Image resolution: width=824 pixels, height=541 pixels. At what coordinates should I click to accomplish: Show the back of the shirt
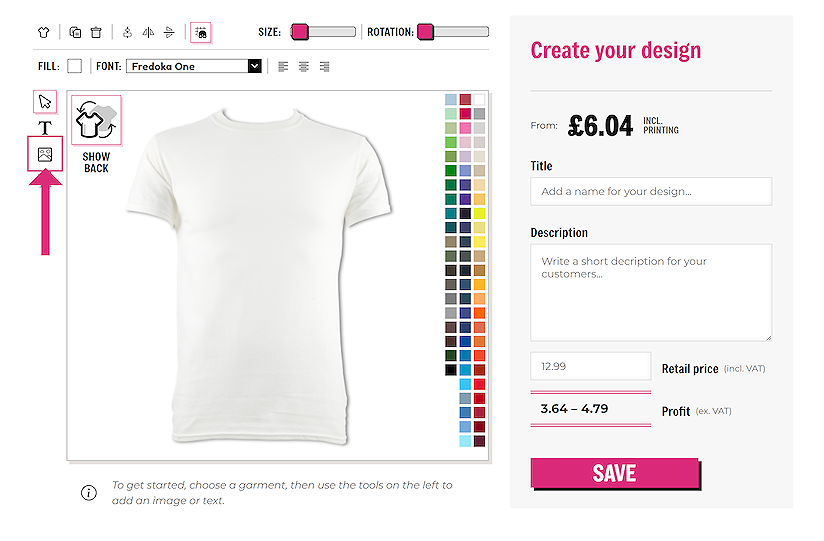click(x=96, y=135)
